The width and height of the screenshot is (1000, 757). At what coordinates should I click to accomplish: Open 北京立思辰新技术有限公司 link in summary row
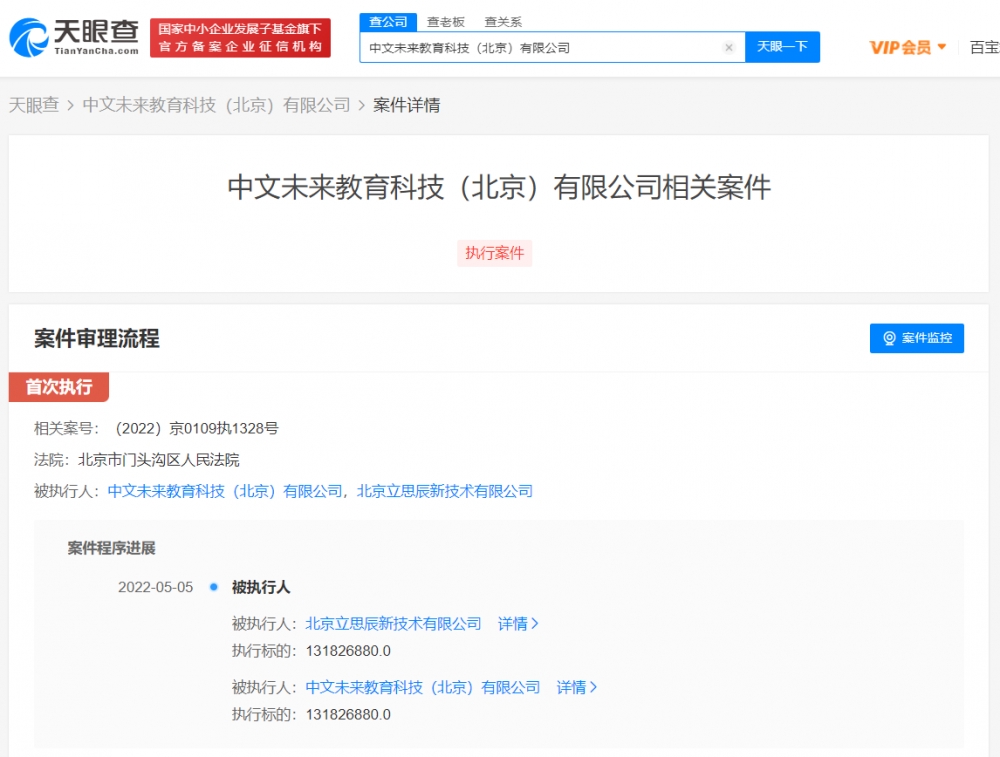point(445,491)
